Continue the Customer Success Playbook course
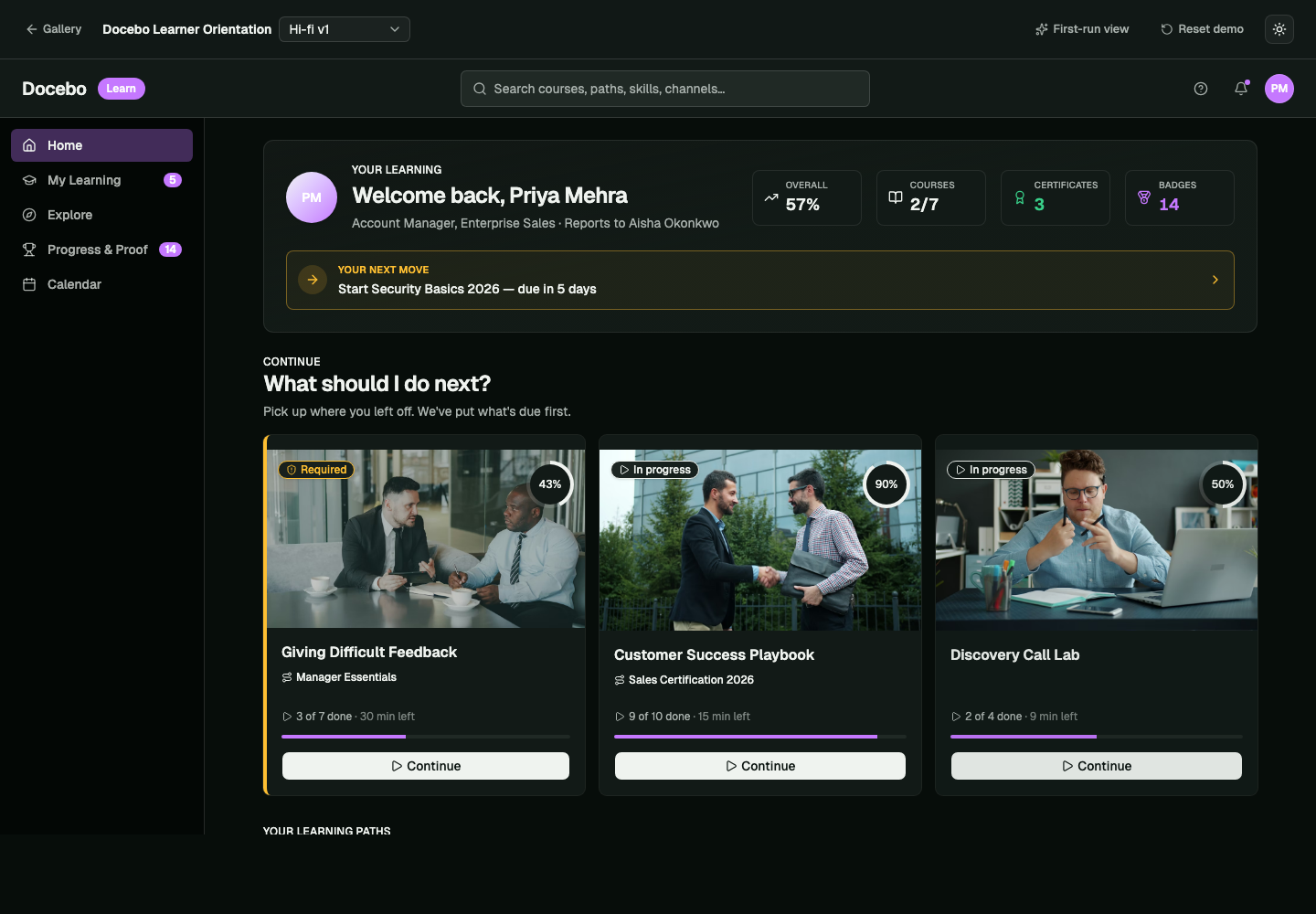1316x914 pixels. [760, 766]
